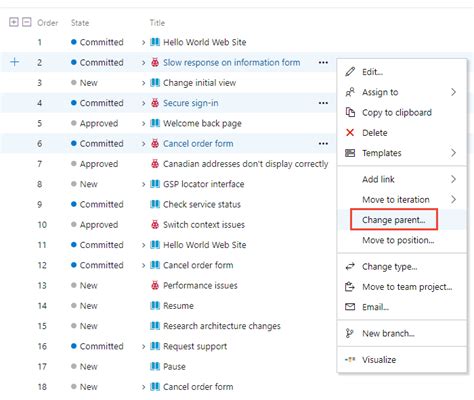Select Visualize from the context menu
Screen dimensions: 474x400
[402, 360]
